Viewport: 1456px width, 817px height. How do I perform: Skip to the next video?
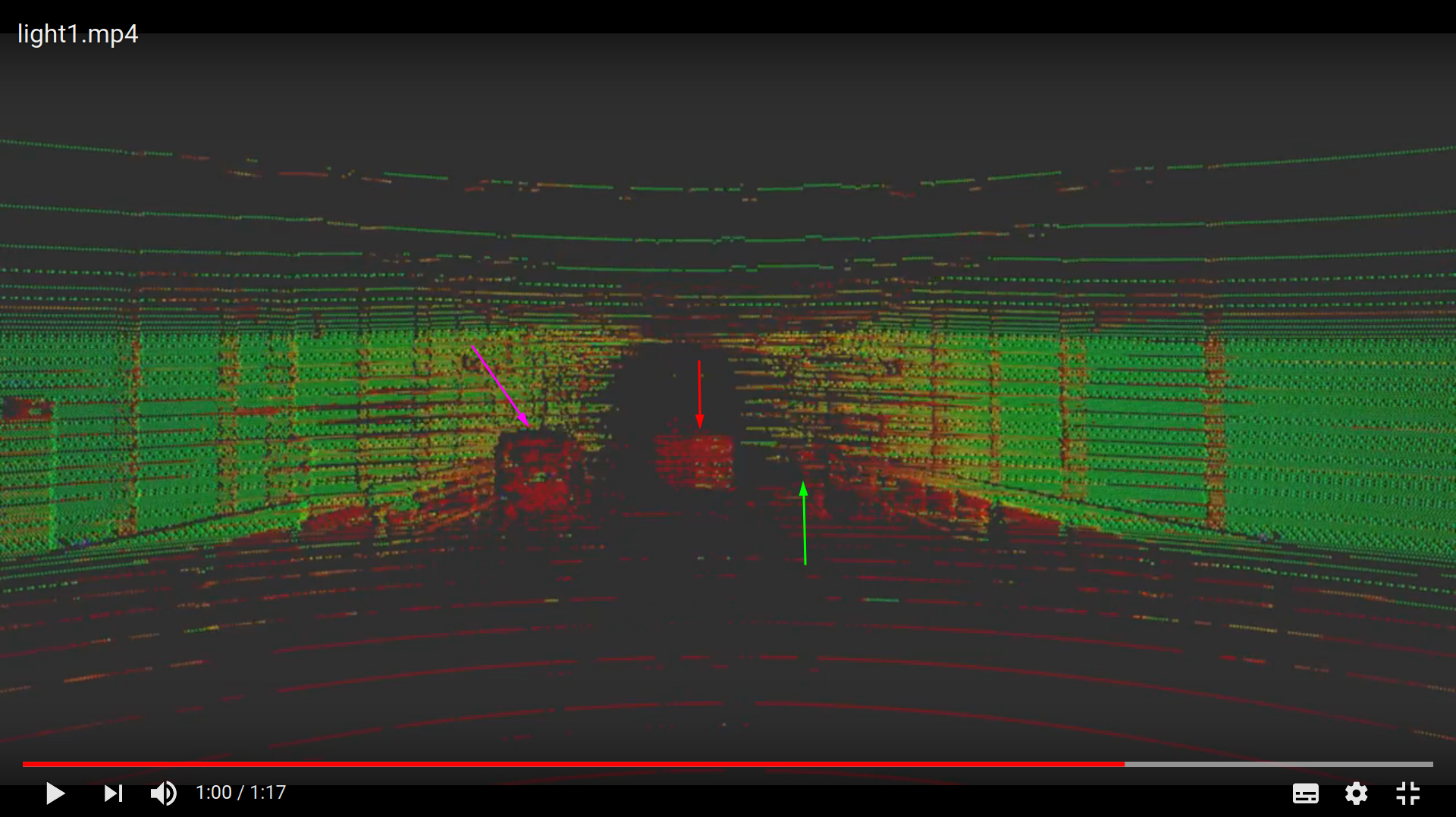click(113, 793)
